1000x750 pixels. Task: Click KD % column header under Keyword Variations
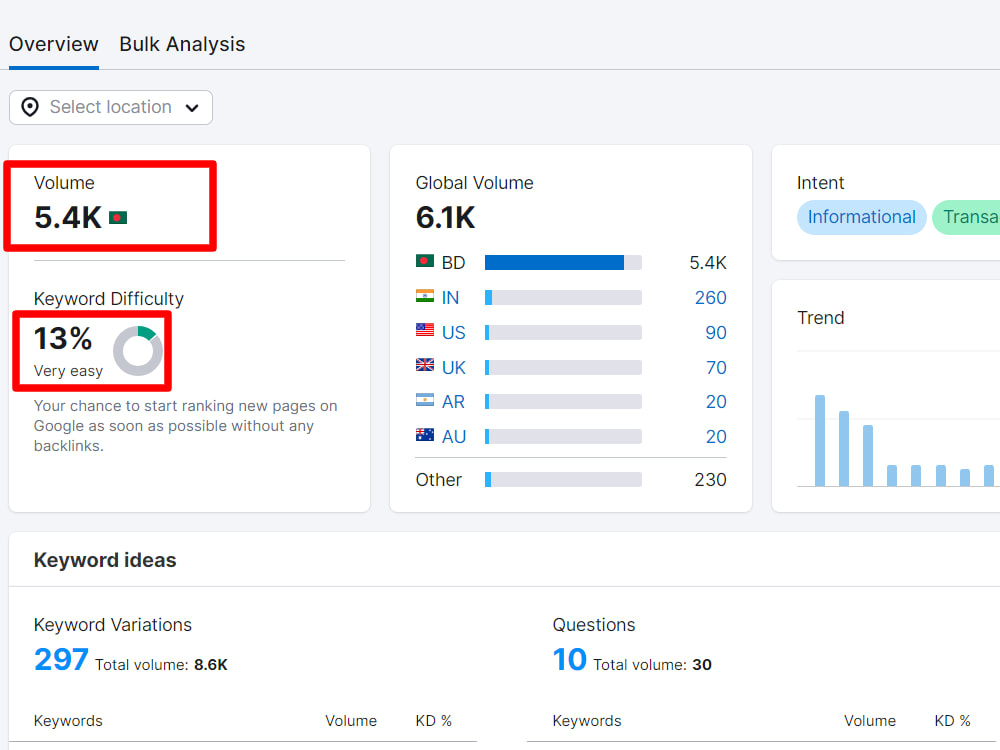(434, 721)
